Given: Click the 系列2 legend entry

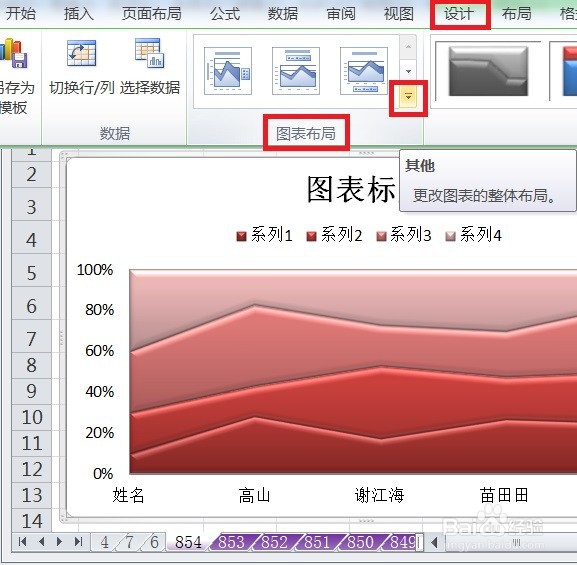Looking at the screenshot, I should coord(334,235).
